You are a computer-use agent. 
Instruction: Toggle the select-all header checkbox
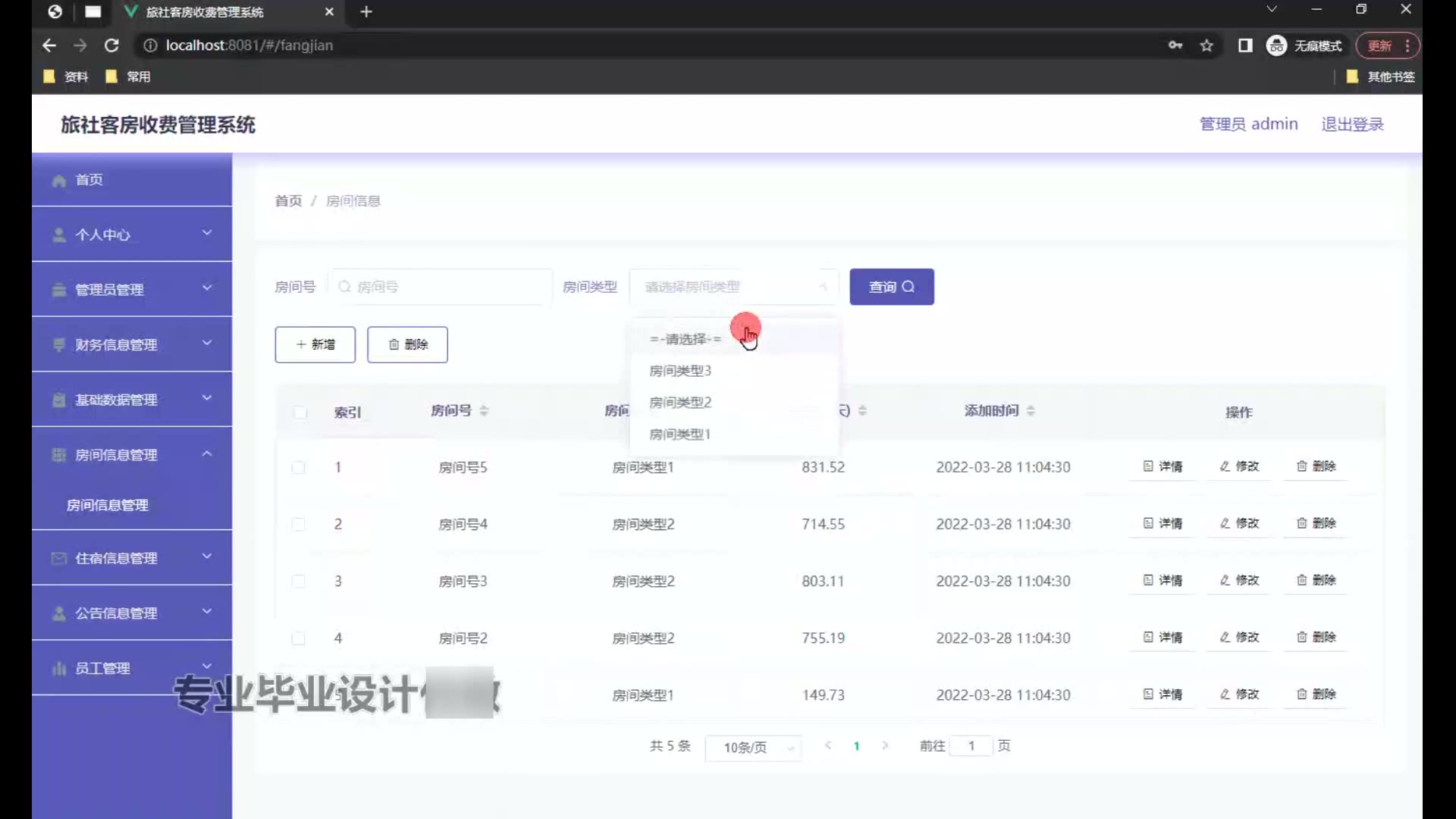click(x=300, y=412)
